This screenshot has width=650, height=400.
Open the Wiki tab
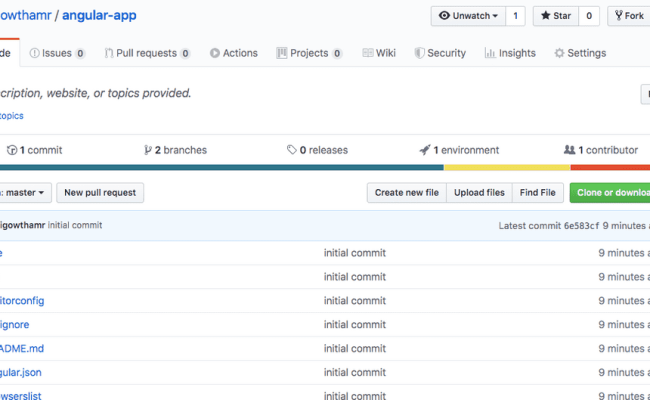coord(379,53)
